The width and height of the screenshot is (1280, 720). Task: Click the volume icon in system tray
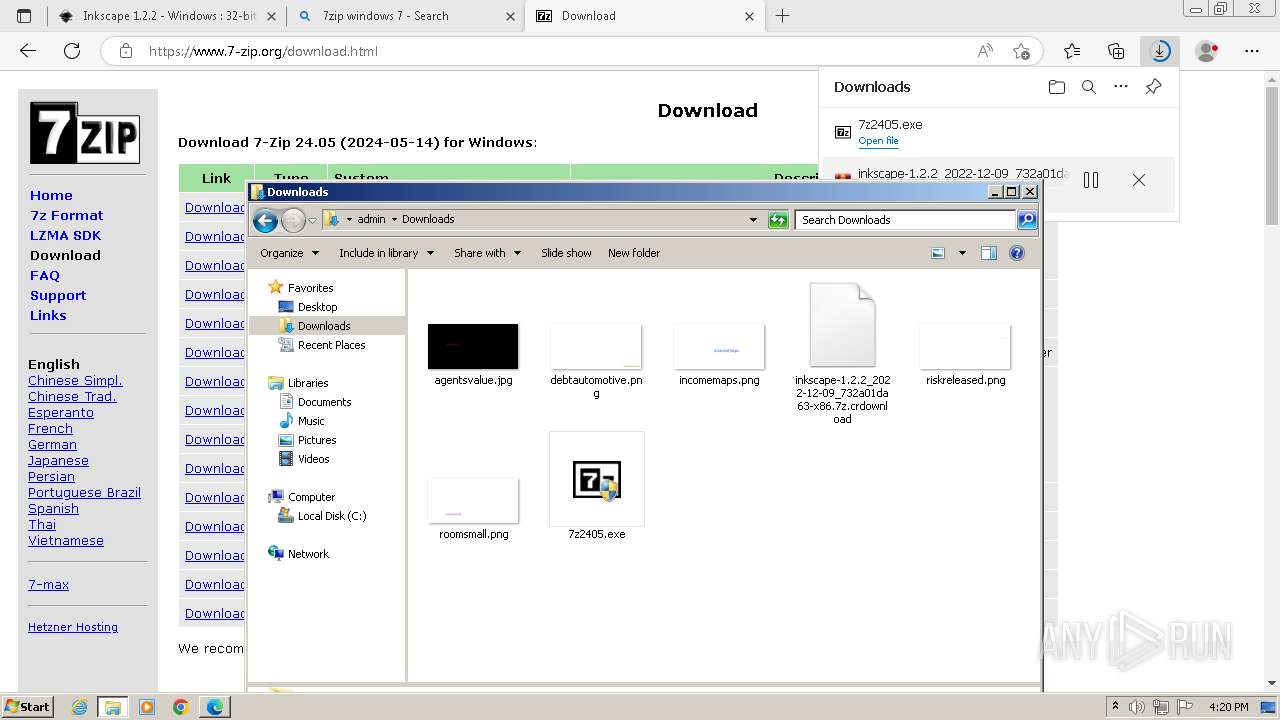click(1137, 707)
